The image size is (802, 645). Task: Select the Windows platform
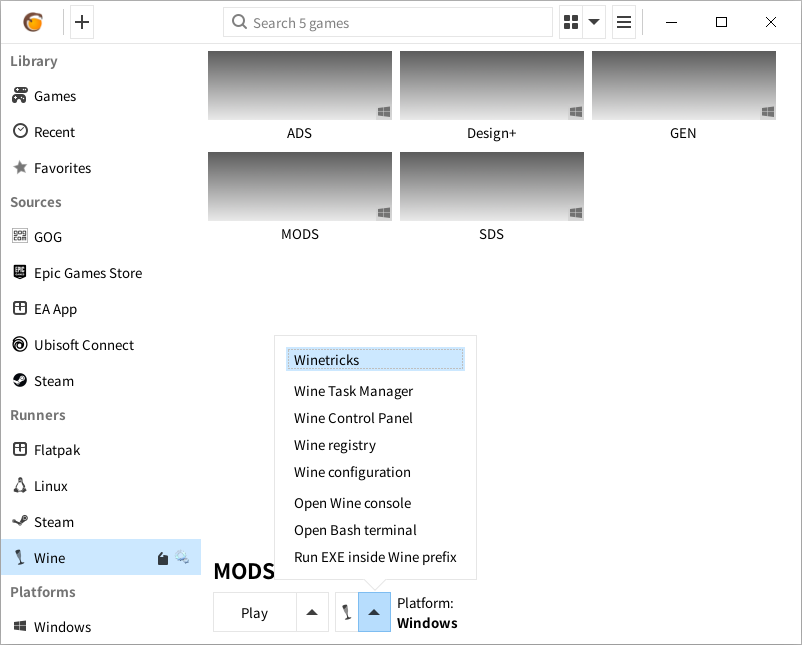(101, 627)
